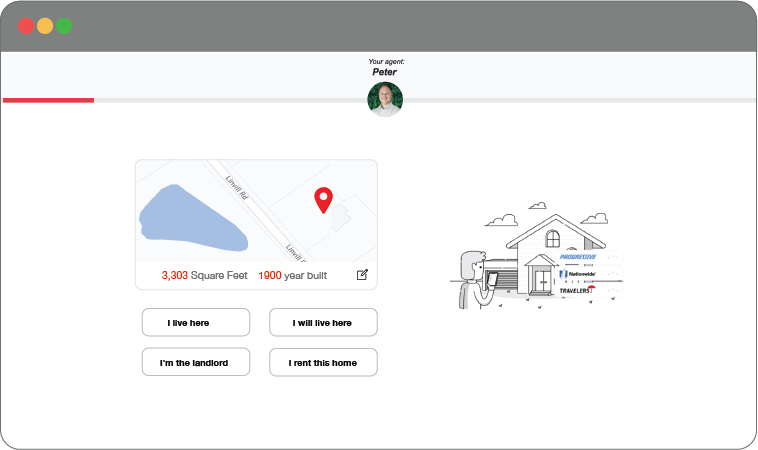Click agent Peter's profile photo
The width and height of the screenshot is (758, 450).
[385, 99]
